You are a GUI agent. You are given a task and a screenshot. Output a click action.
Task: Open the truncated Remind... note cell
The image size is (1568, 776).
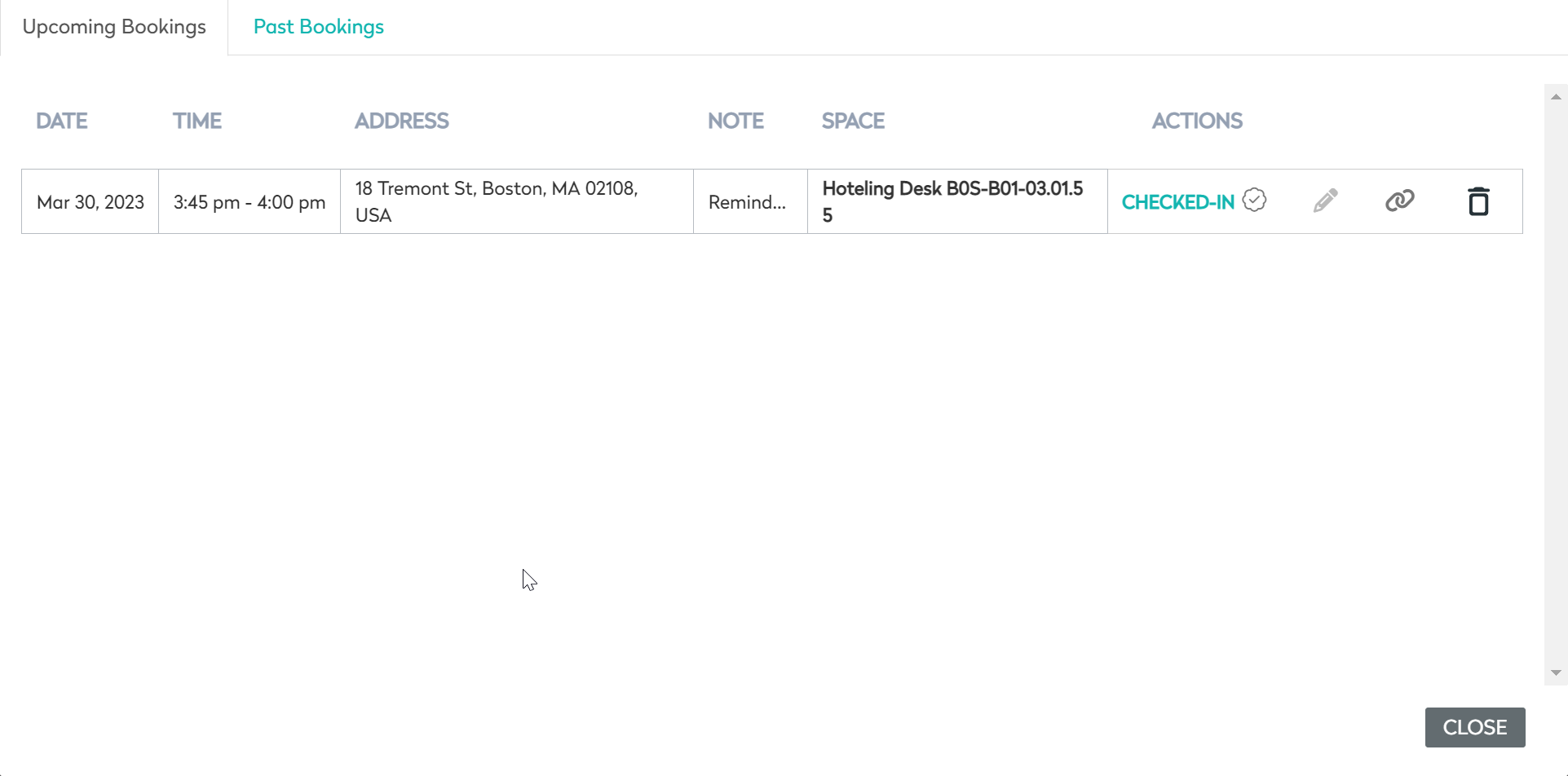[750, 201]
